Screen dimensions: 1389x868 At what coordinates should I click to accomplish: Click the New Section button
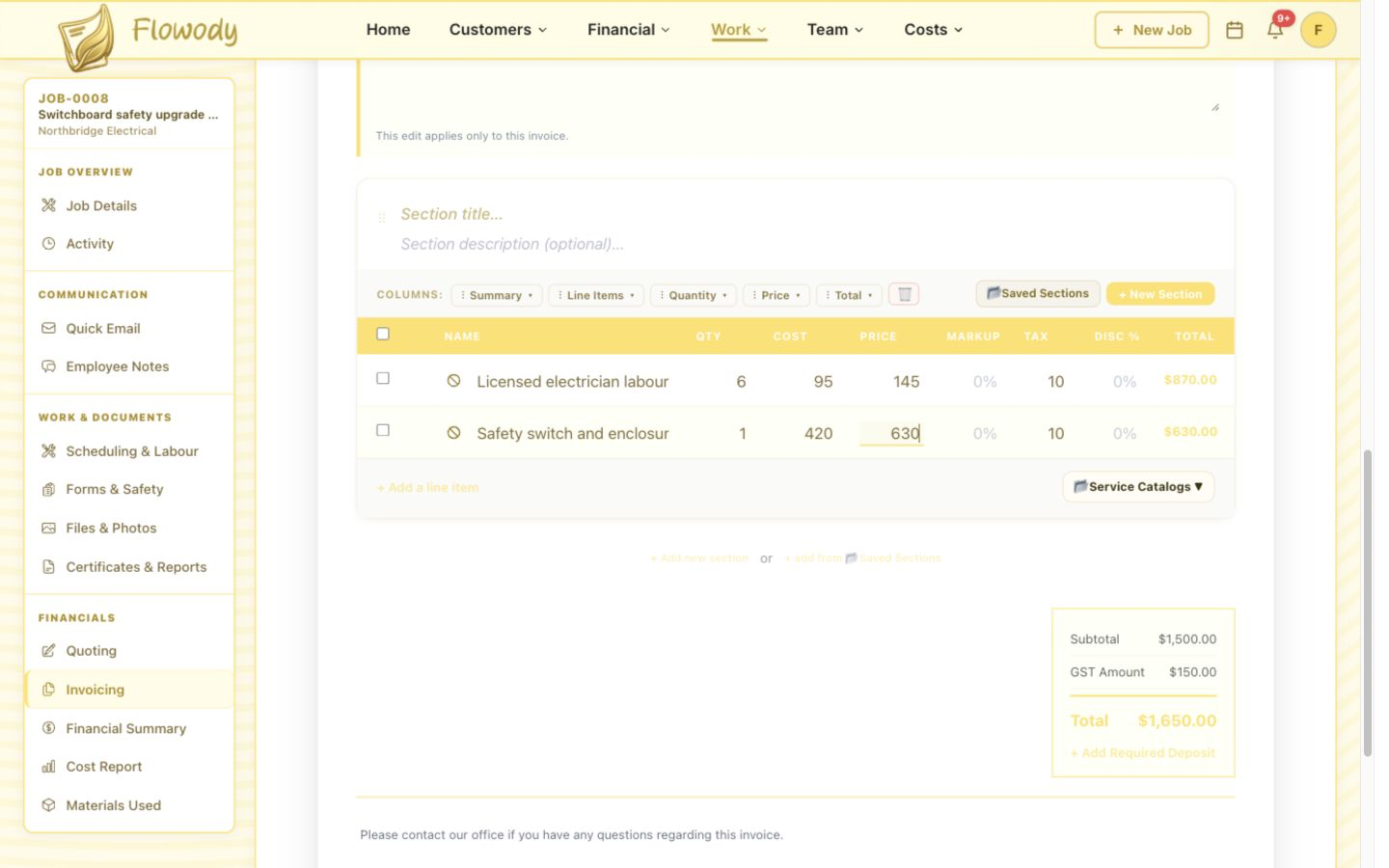[1160, 294]
